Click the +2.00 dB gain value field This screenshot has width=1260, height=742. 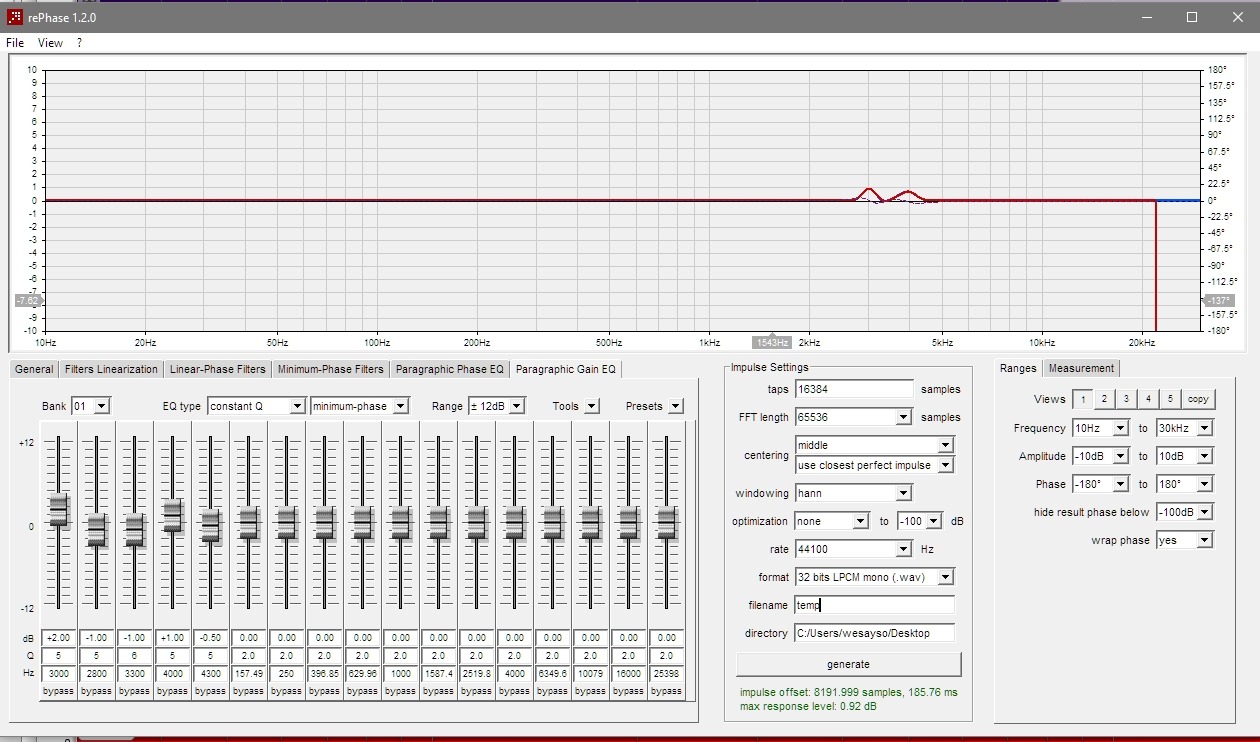click(58, 637)
